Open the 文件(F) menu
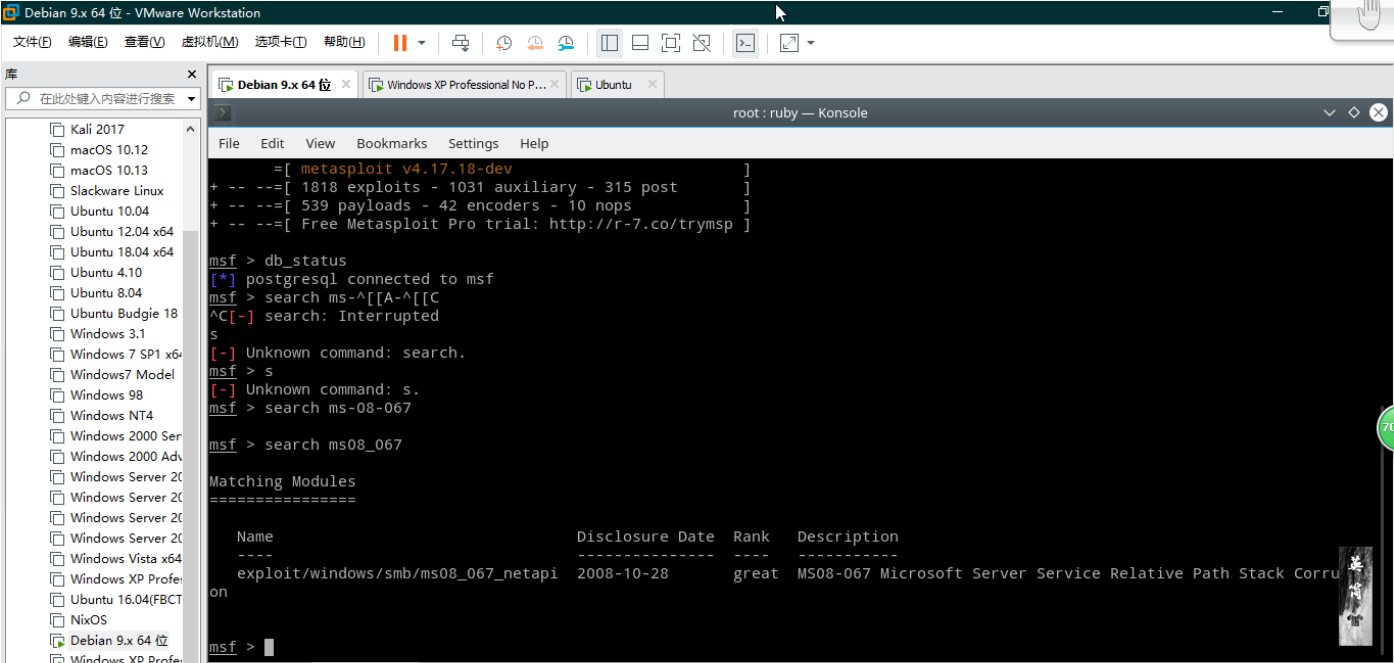The height and width of the screenshot is (663, 1394). coord(32,42)
